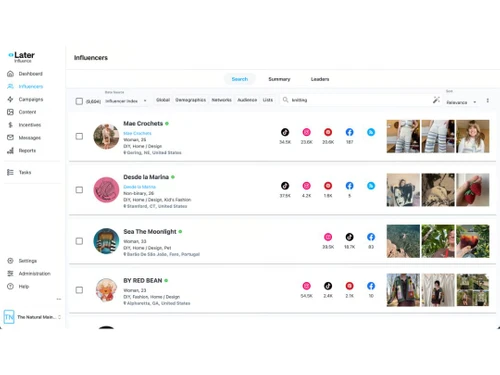Click Mae Crochets' Instagram icon

(x=307, y=132)
